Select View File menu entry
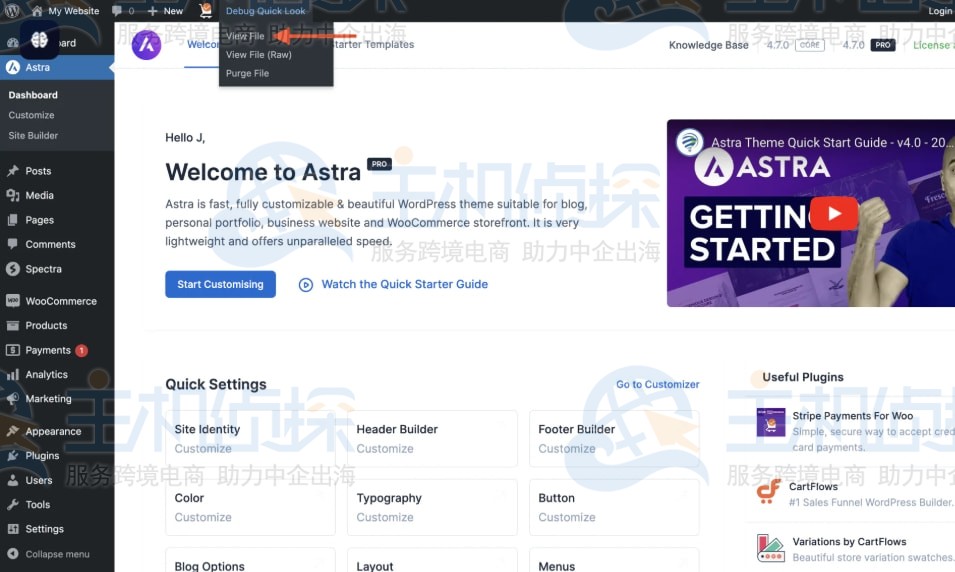The height and width of the screenshot is (572, 955). pos(245,36)
